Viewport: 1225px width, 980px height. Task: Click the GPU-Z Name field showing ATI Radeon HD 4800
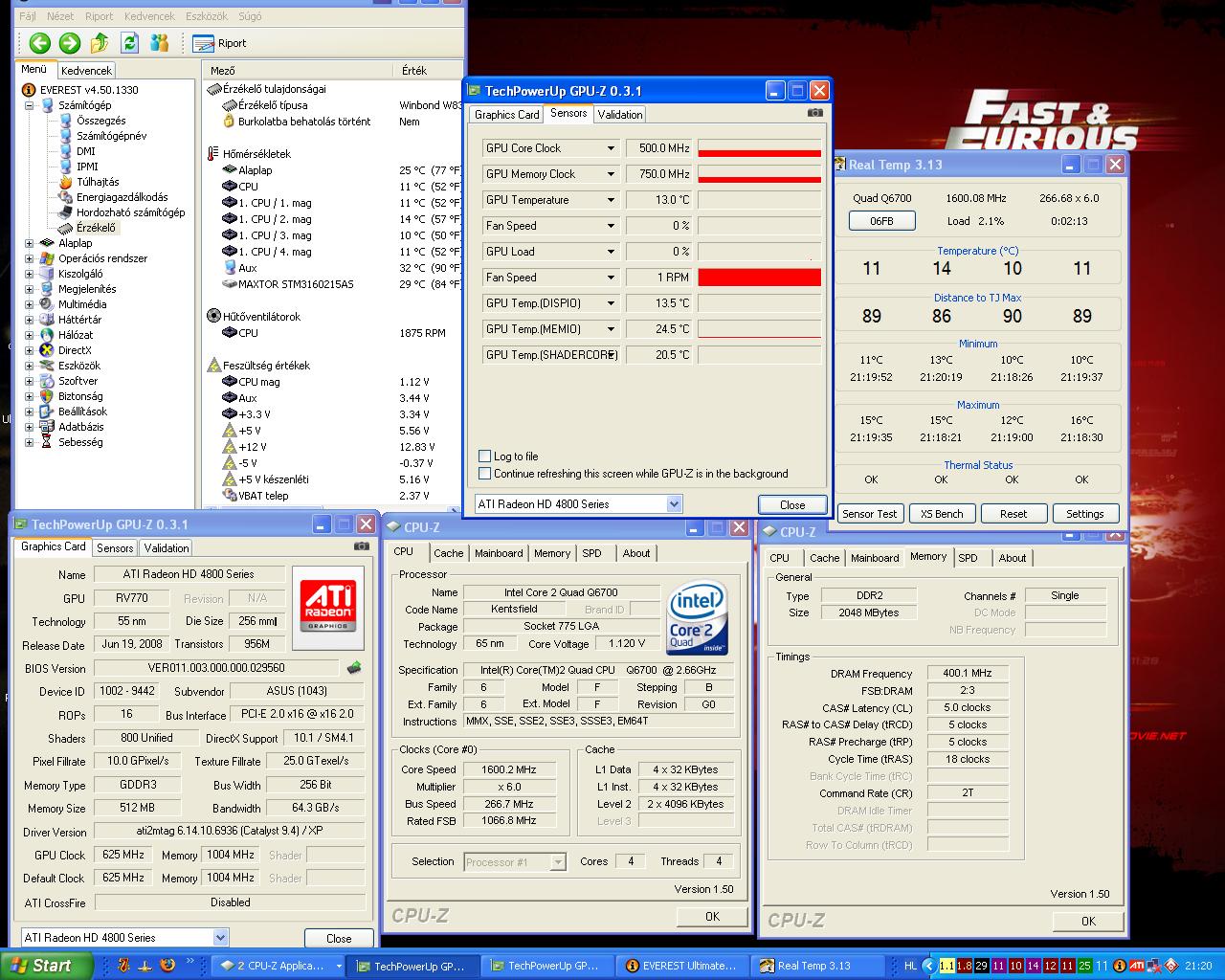189,574
